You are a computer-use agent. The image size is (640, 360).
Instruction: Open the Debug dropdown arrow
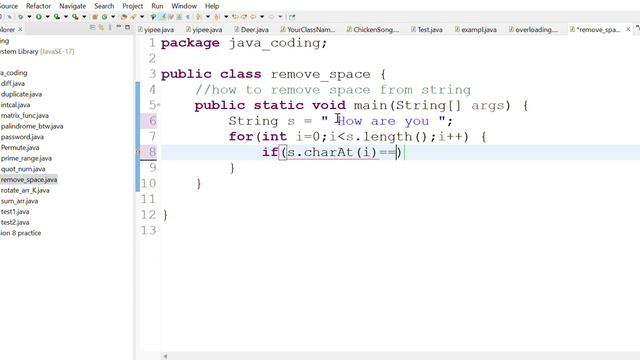click(x=29, y=17)
